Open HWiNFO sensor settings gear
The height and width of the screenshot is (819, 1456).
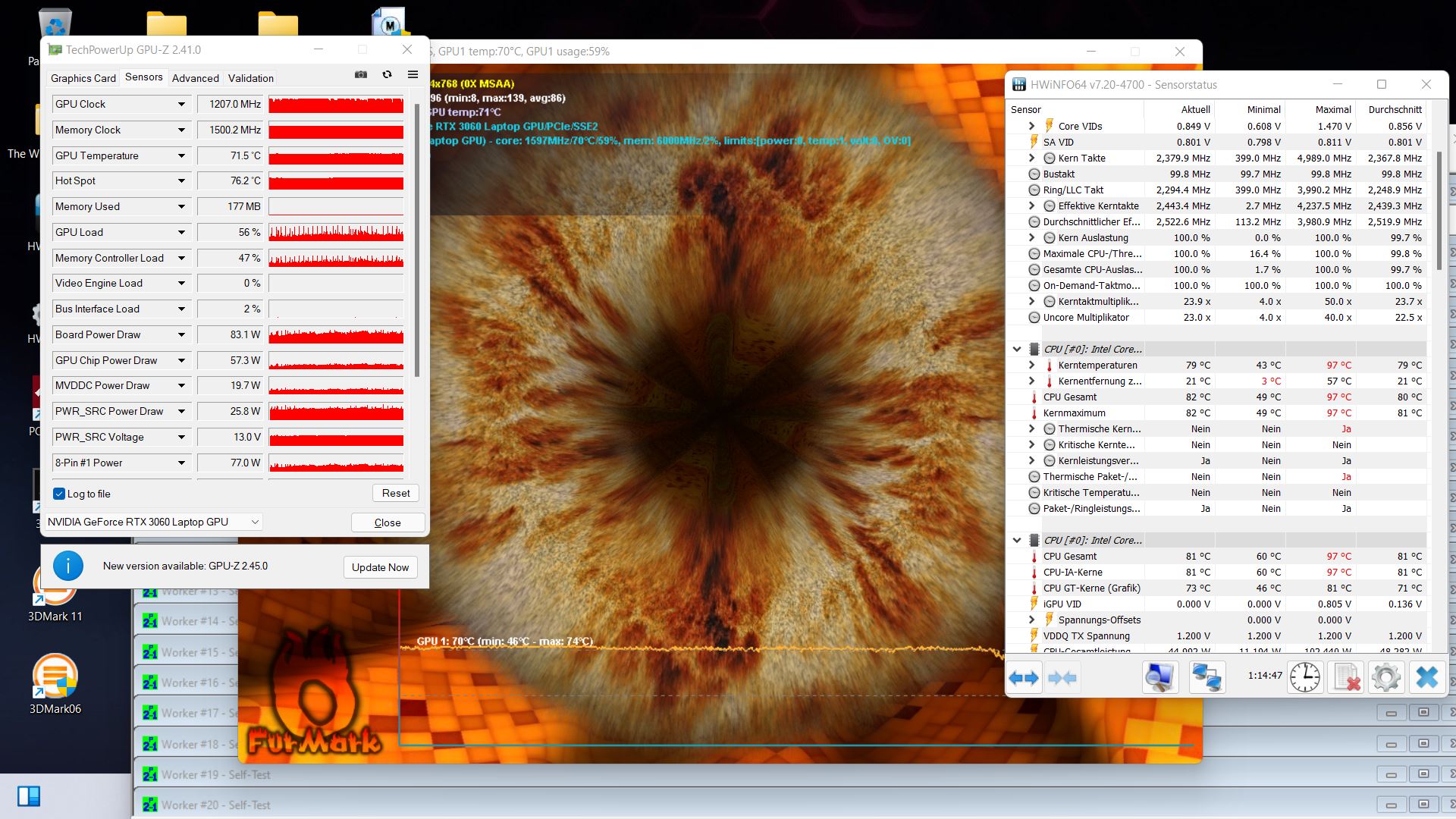pyautogui.click(x=1385, y=677)
